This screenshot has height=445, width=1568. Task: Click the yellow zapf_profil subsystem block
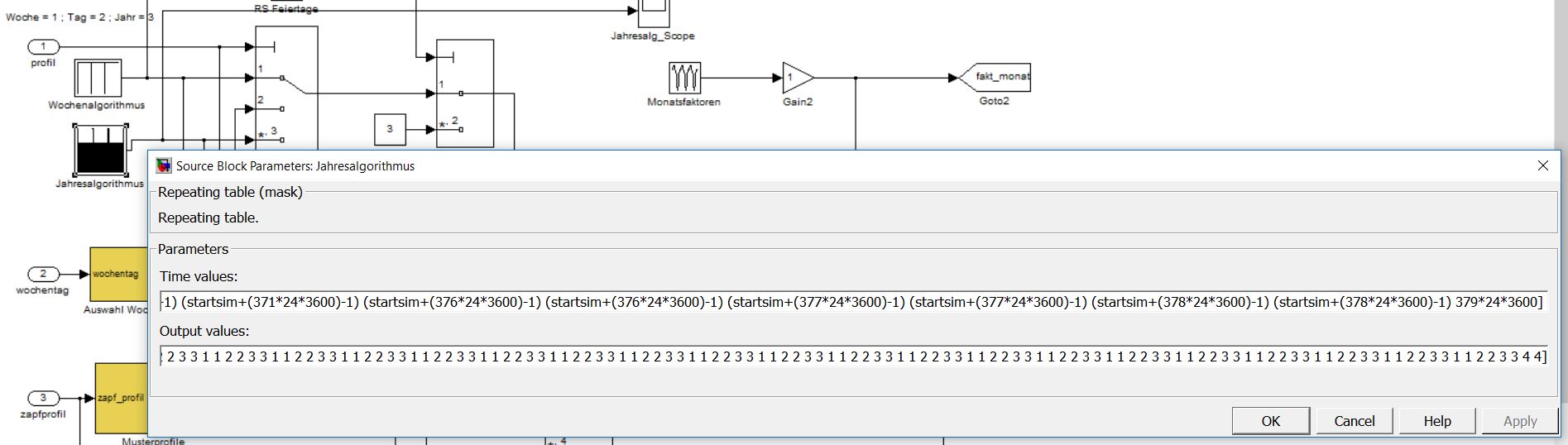pyautogui.click(x=121, y=398)
